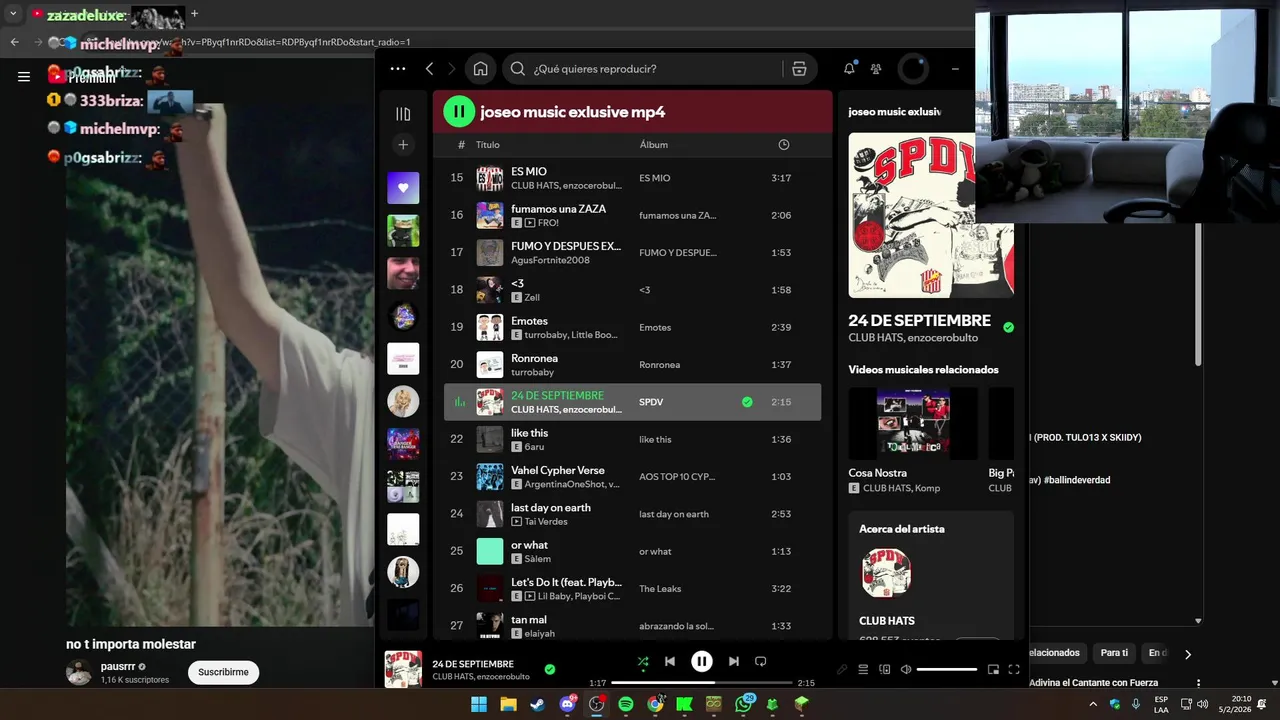
Task: Expand Your Library sidebar
Action: click(x=403, y=114)
